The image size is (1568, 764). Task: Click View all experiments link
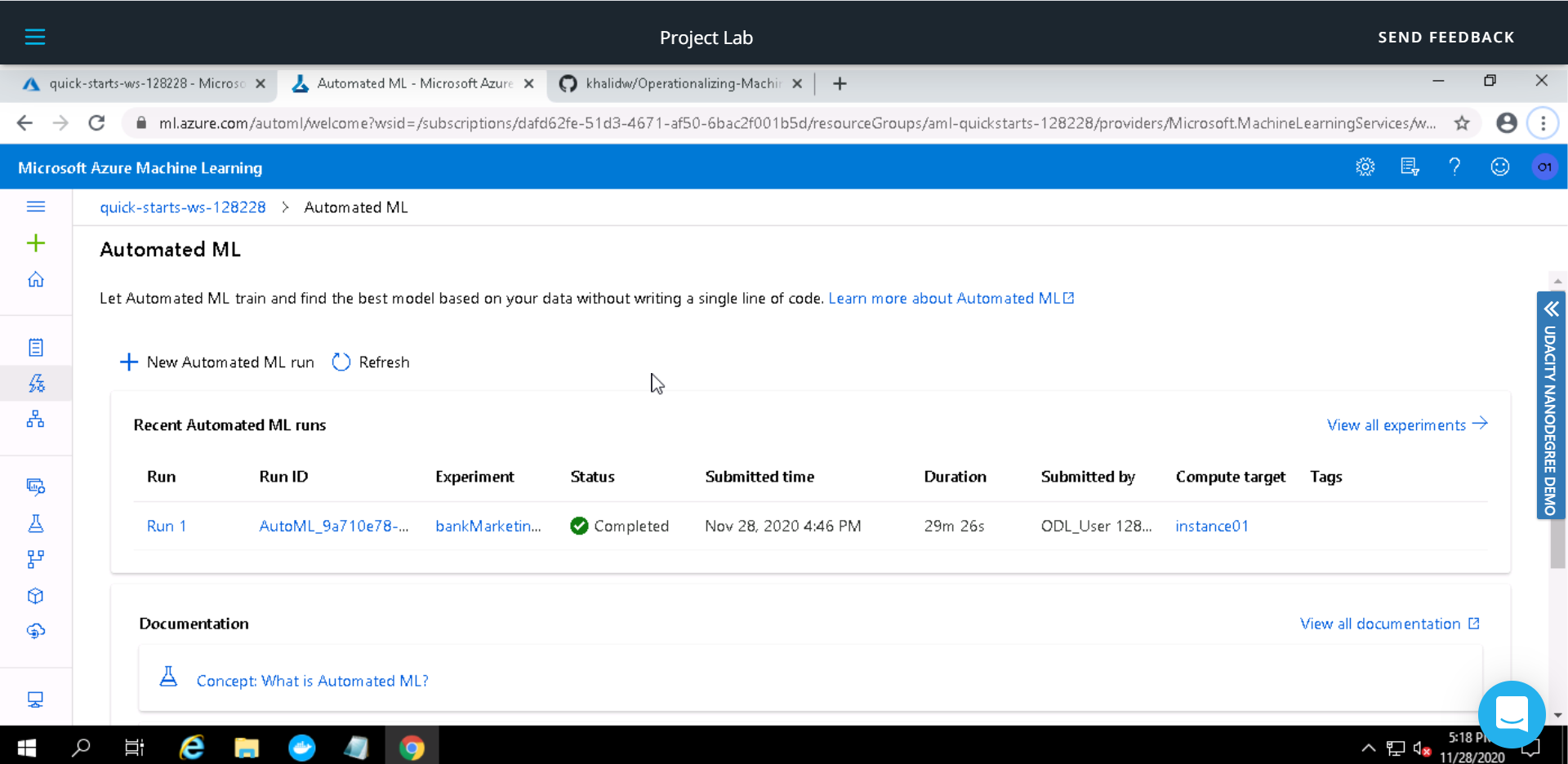click(x=1407, y=424)
